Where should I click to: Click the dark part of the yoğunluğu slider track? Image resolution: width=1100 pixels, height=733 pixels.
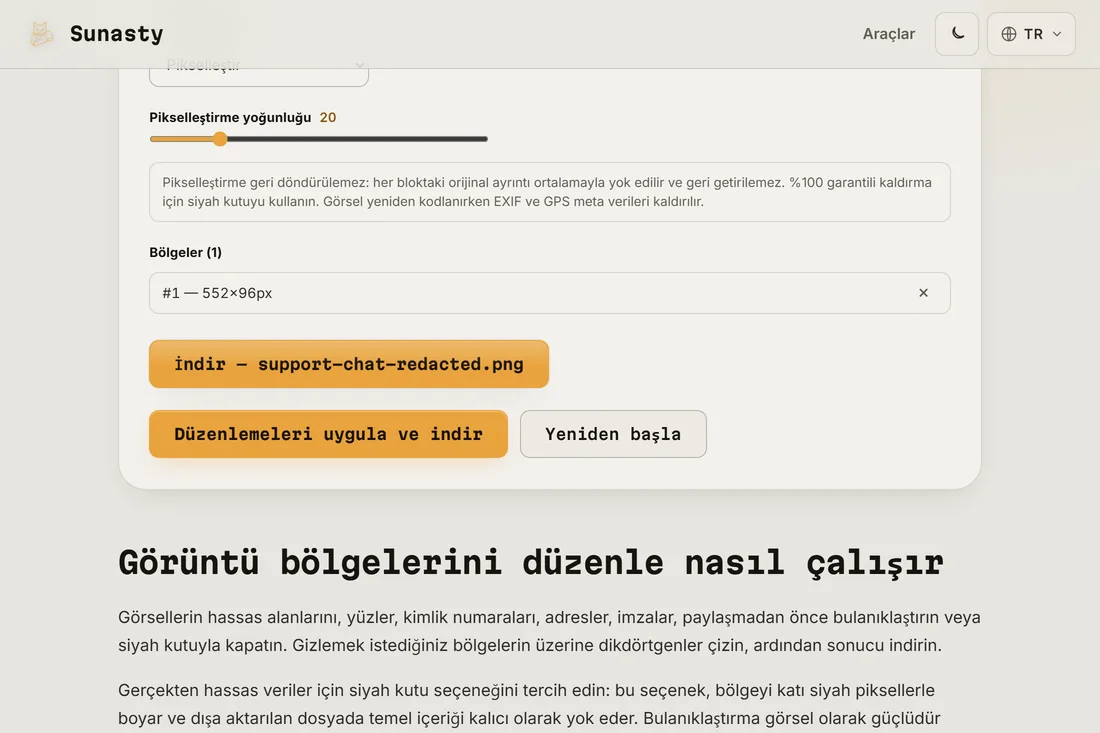pyautogui.click(x=356, y=139)
